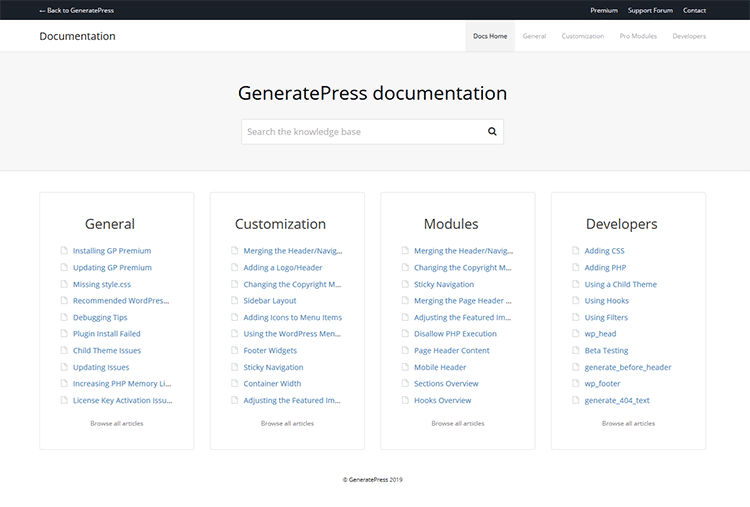Browse all articles under Modules
Viewport: 750px width, 507px height.
point(458,423)
